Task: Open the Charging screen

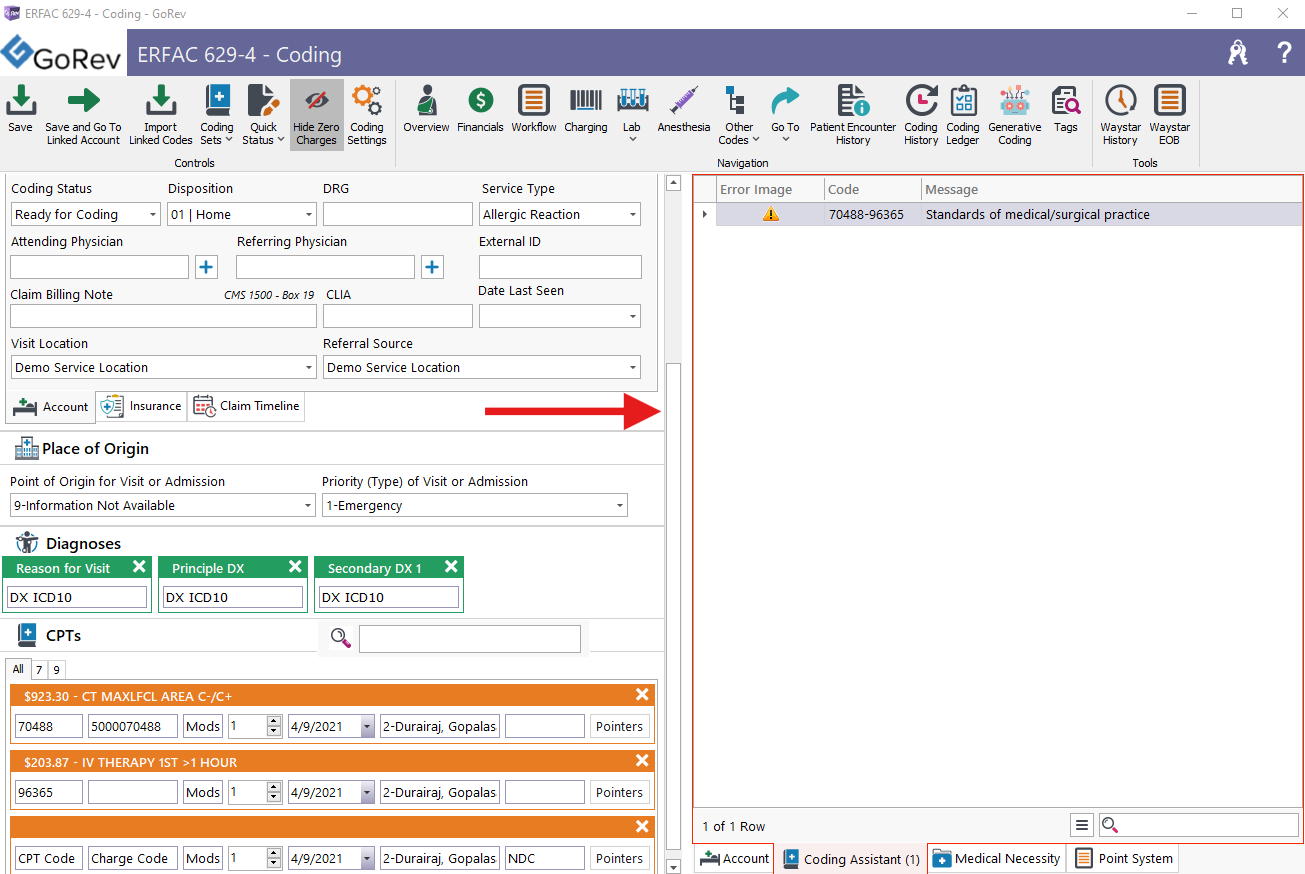Action: (586, 109)
